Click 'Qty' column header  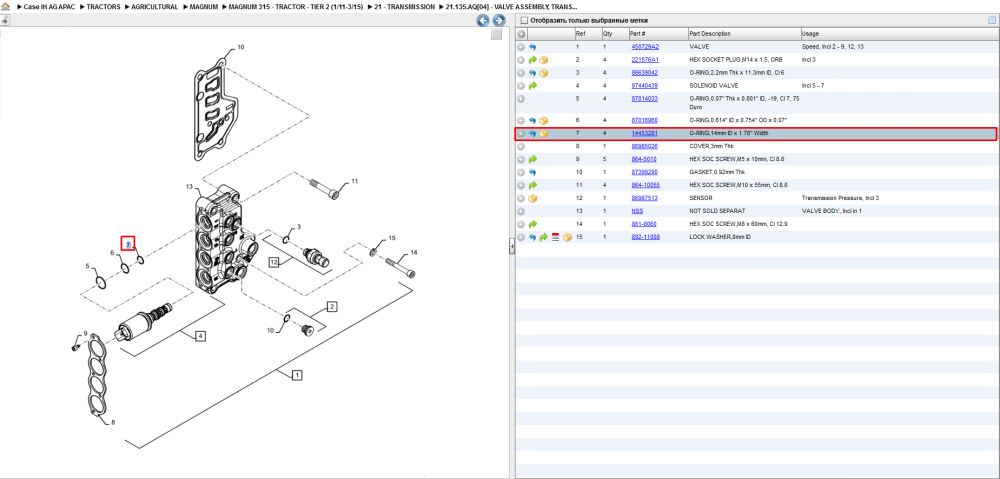pyautogui.click(x=608, y=34)
